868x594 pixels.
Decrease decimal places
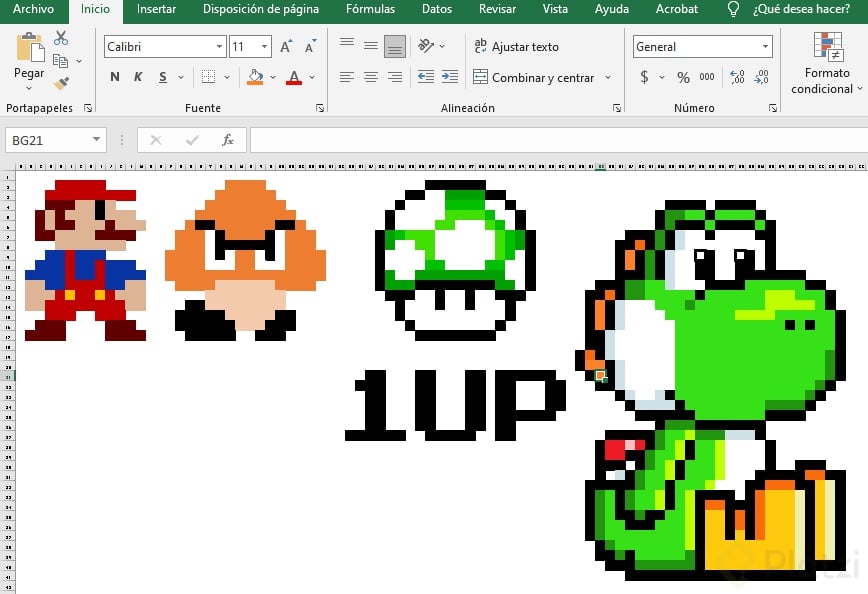(762, 77)
